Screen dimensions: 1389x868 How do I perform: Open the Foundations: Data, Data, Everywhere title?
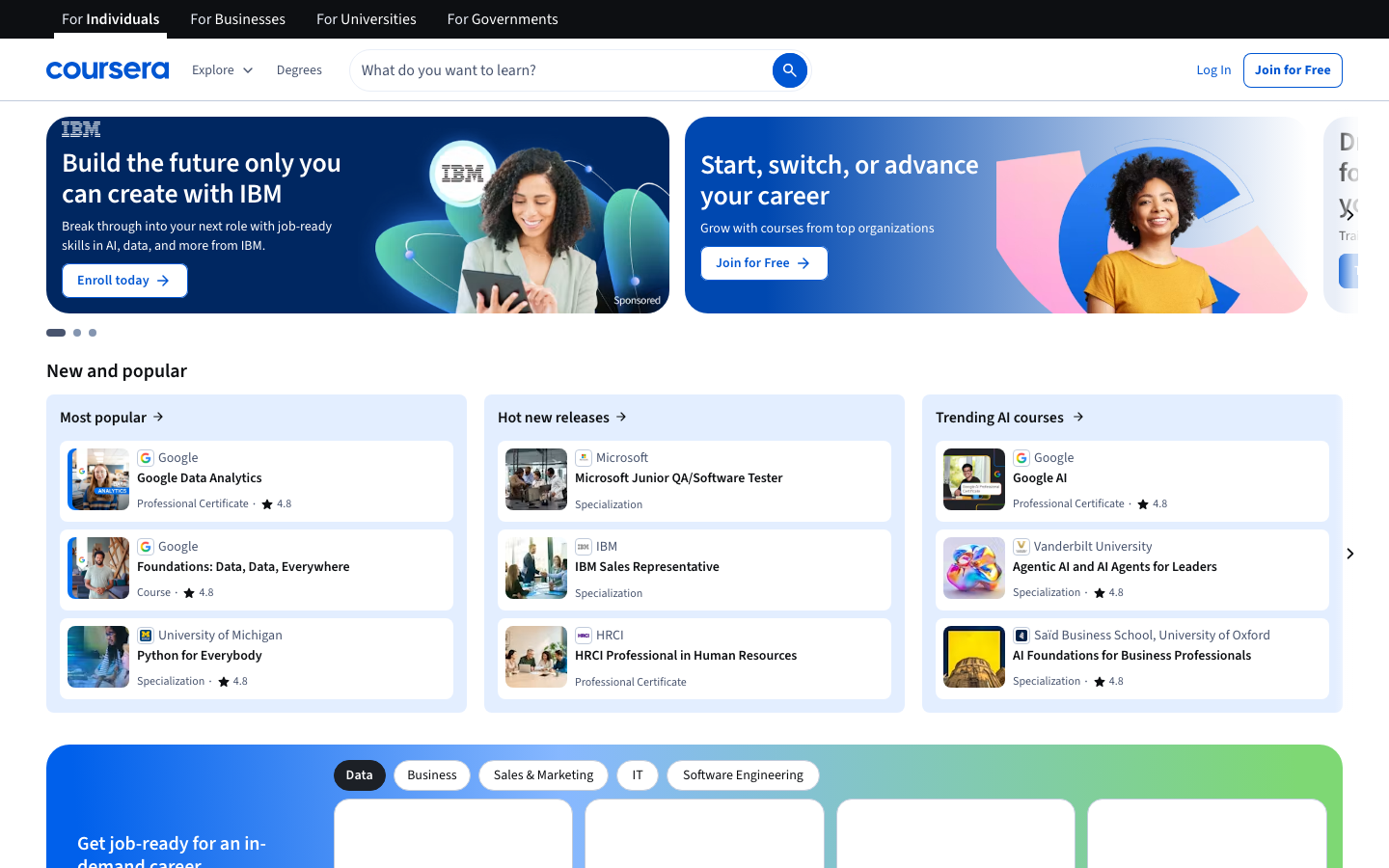point(243,567)
